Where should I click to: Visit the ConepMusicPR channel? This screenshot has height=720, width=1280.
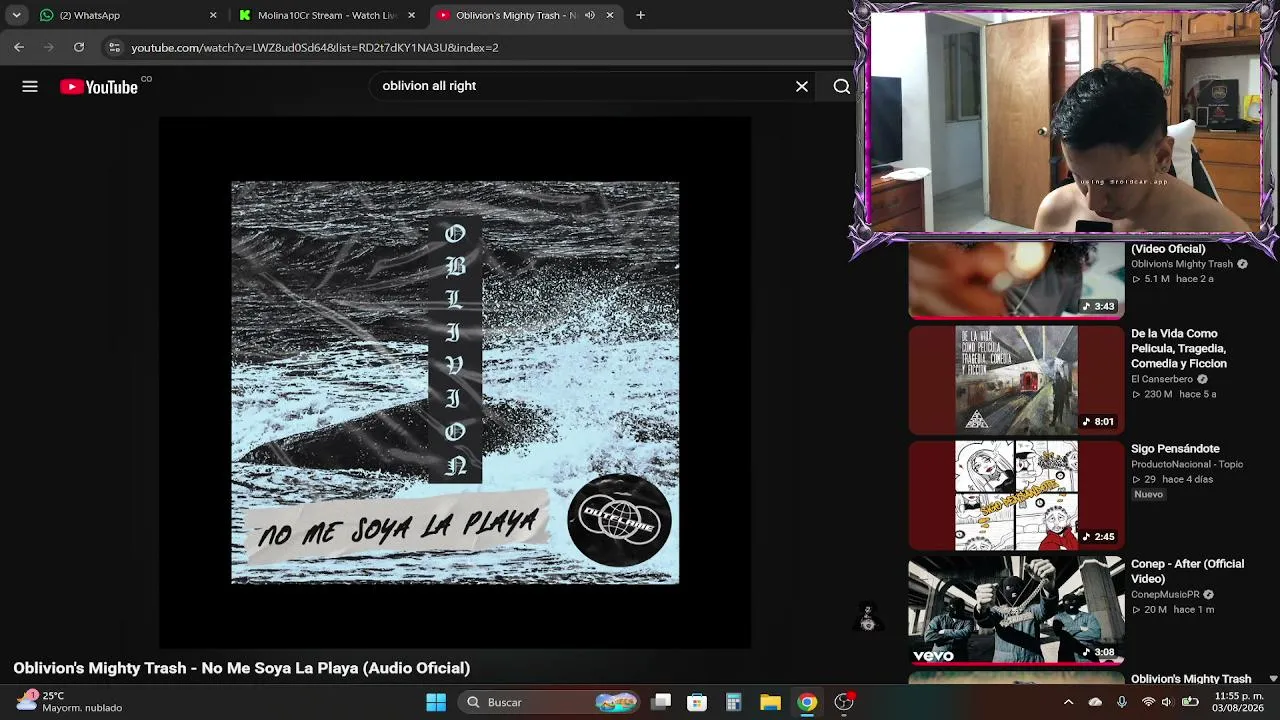[x=1165, y=594]
